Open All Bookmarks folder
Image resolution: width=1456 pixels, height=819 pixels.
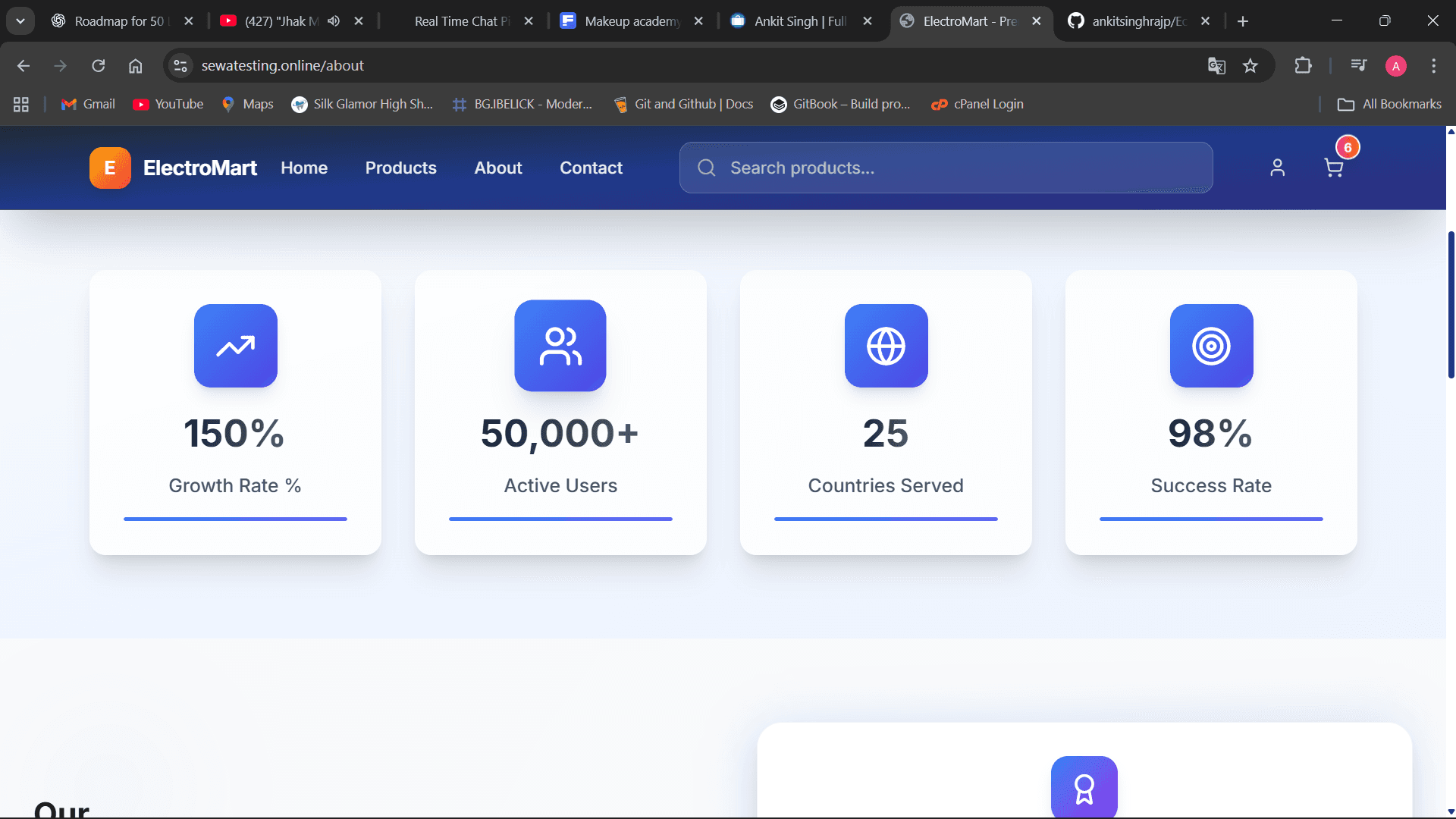point(1389,104)
